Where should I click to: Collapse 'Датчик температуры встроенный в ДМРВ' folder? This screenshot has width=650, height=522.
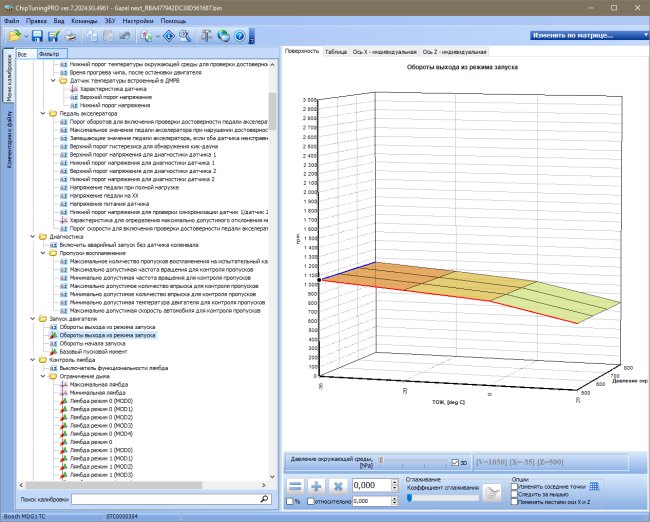tap(53, 80)
